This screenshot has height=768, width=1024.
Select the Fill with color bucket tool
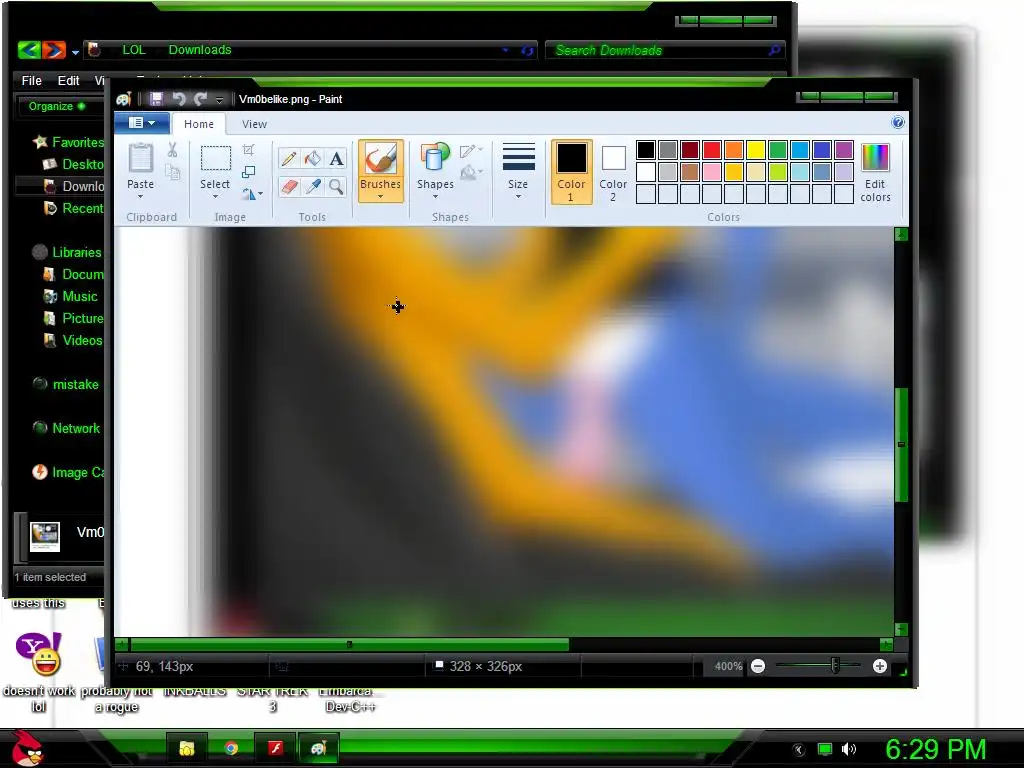tap(313, 159)
